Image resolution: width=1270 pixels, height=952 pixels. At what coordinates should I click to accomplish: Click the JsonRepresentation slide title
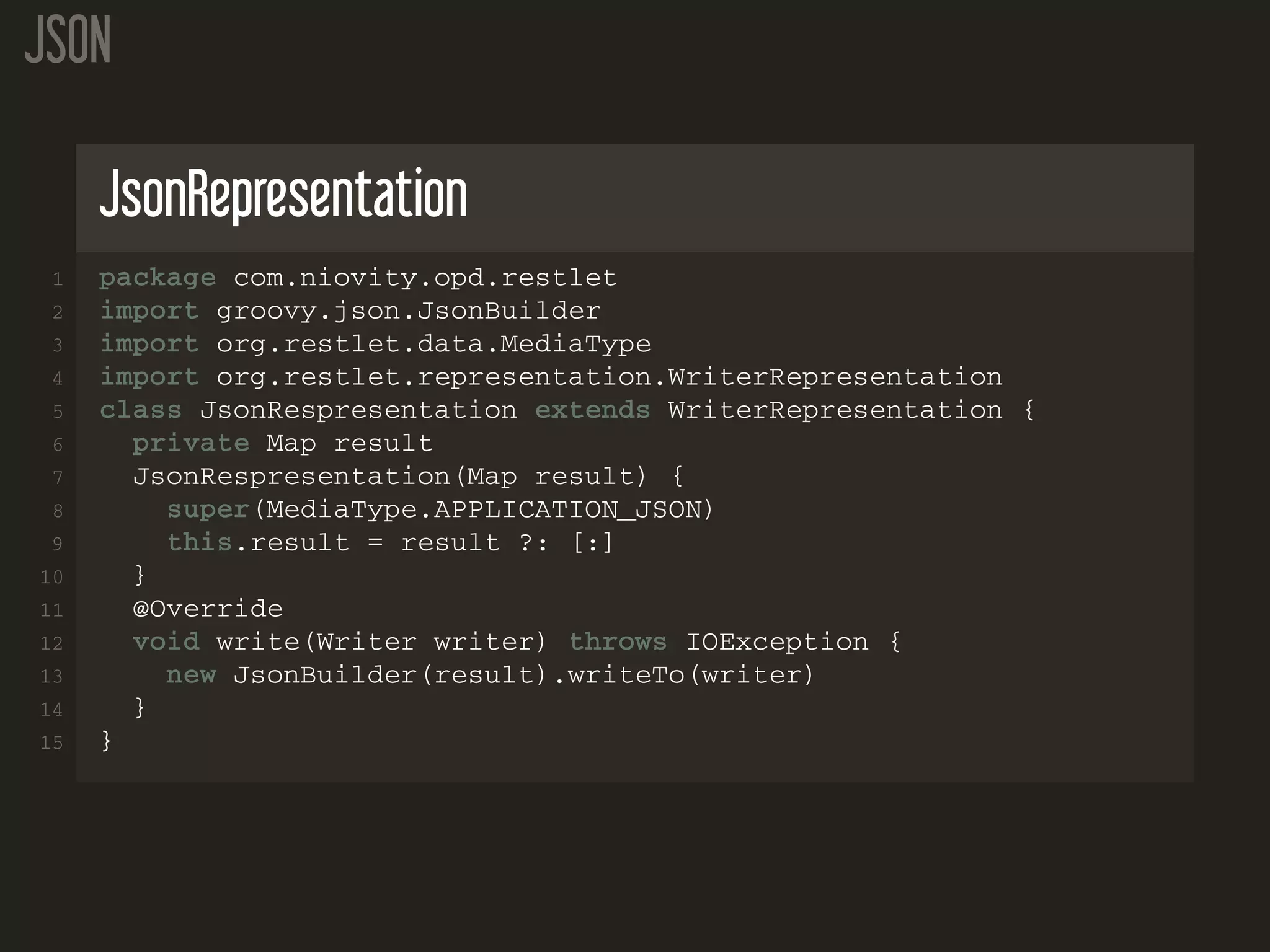click(x=283, y=194)
